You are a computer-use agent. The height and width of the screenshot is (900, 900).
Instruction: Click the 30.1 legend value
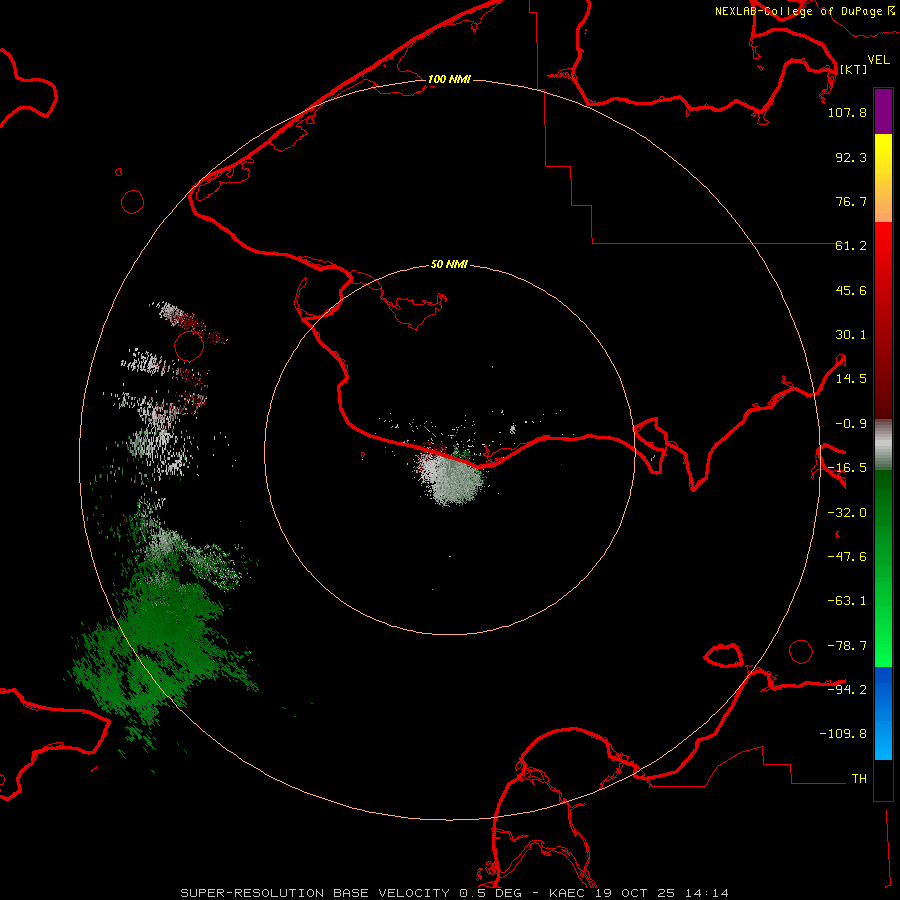851,335
